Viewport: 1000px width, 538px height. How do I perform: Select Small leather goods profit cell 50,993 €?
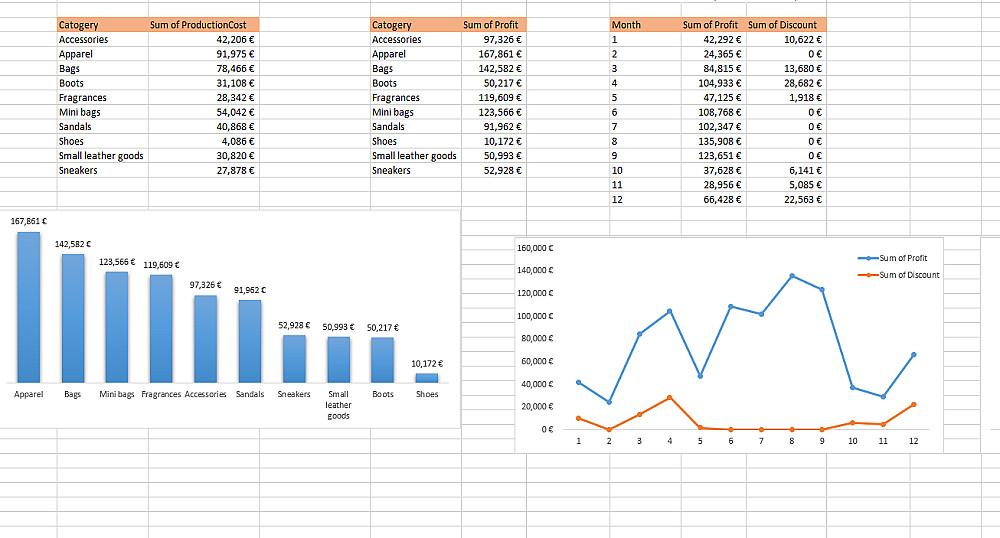pos(494,156)
